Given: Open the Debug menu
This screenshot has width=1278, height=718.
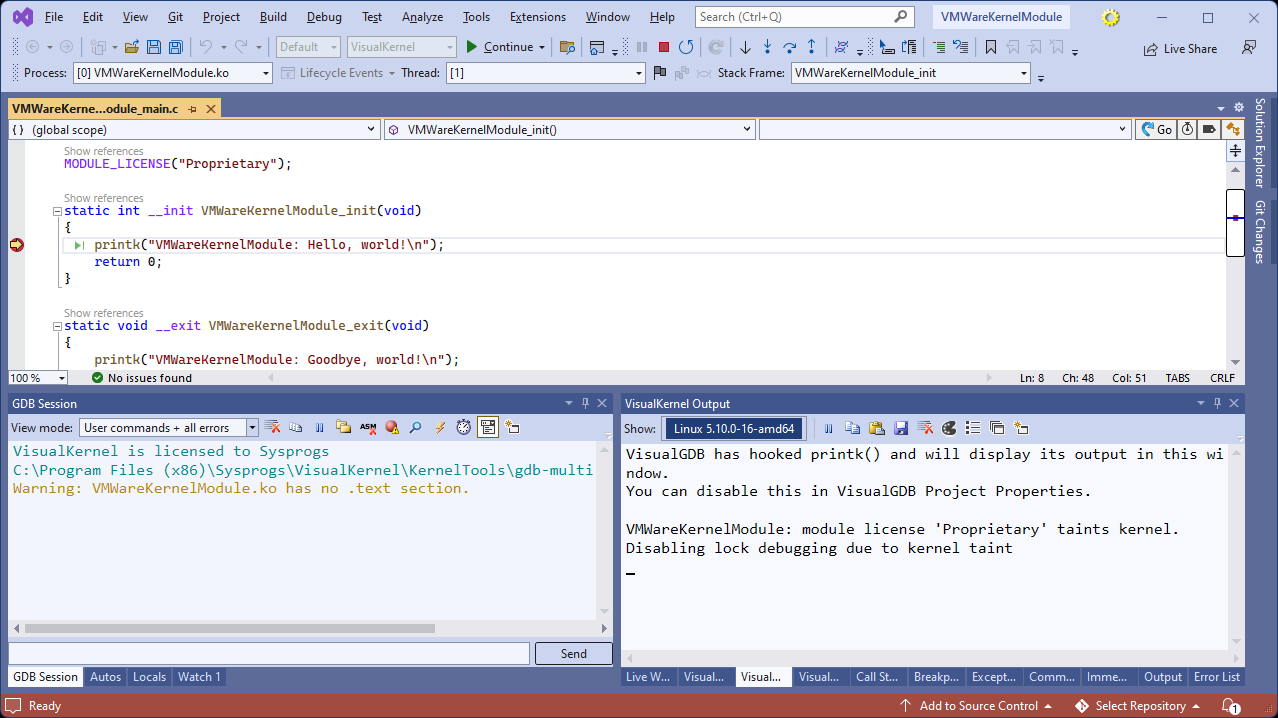Looking at the screenshot, I should 324,17.
